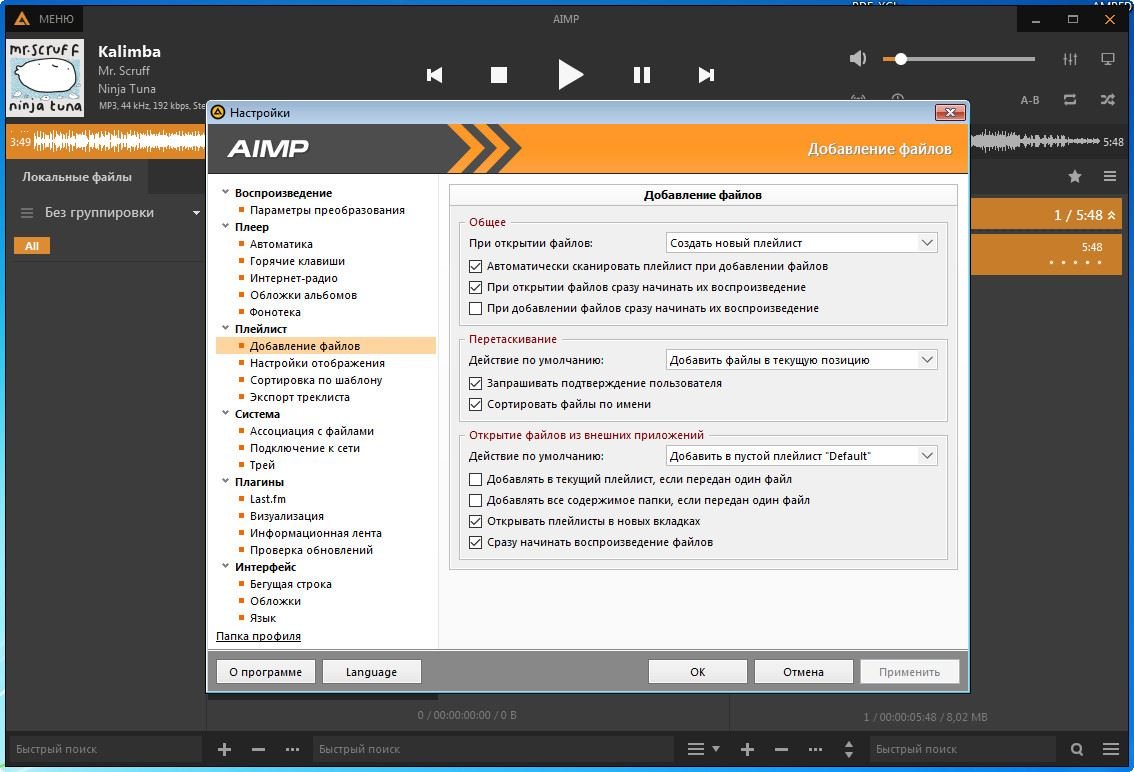Open more options dots under the music library
This screenshot has width=1134, height=772.
pyautogui.click(x=292, y=750)
